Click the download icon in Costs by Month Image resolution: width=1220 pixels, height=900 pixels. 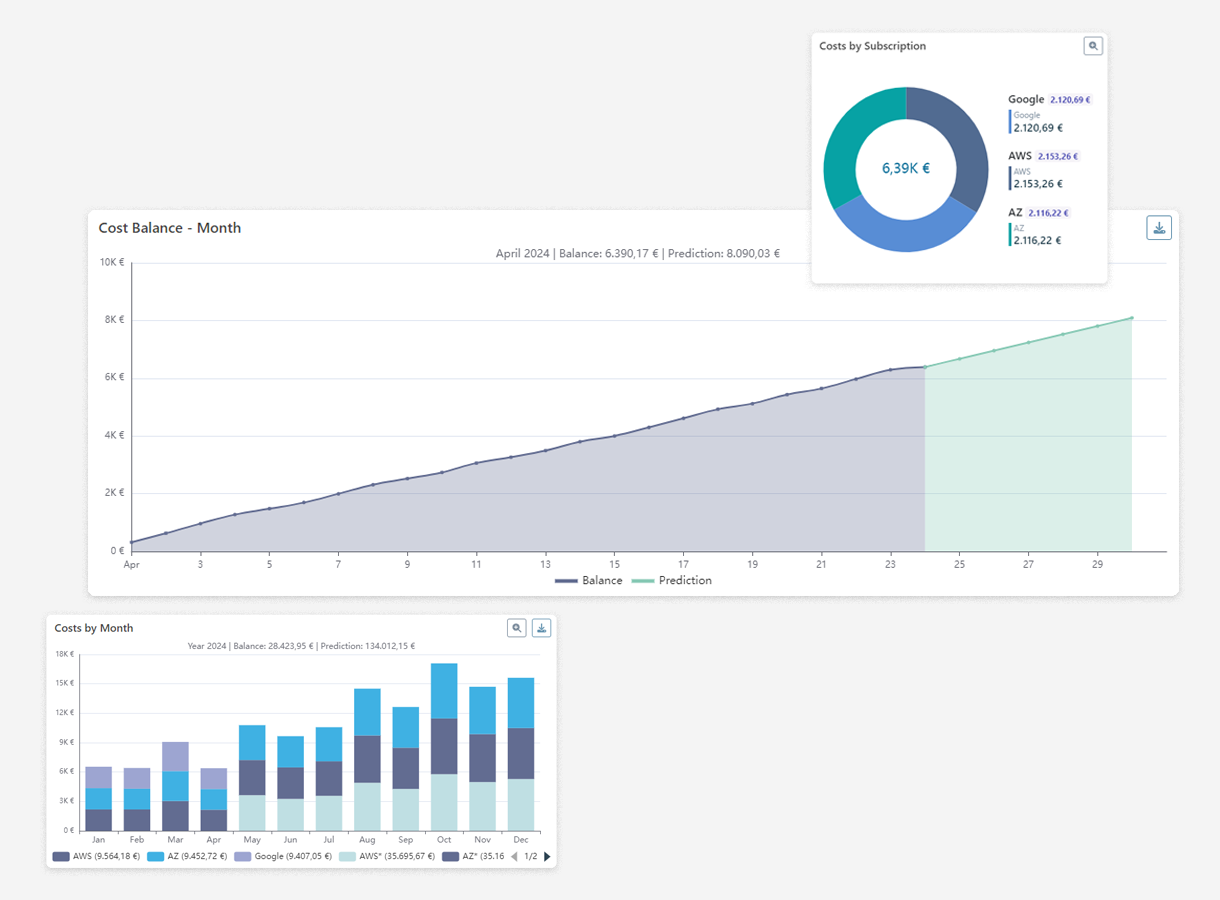[x=541, y=628]
